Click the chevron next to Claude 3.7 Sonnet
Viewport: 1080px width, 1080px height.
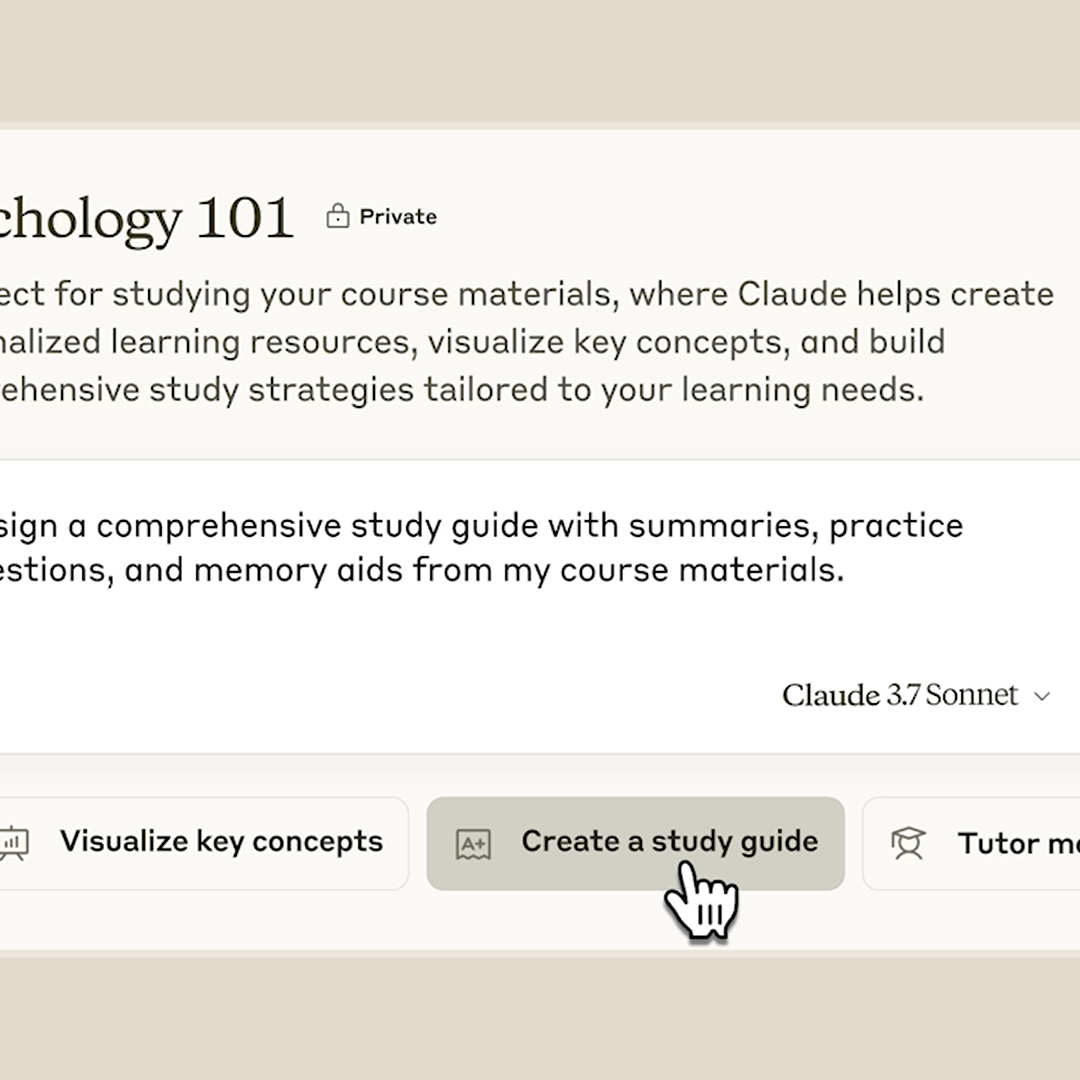coord(1042,696)
